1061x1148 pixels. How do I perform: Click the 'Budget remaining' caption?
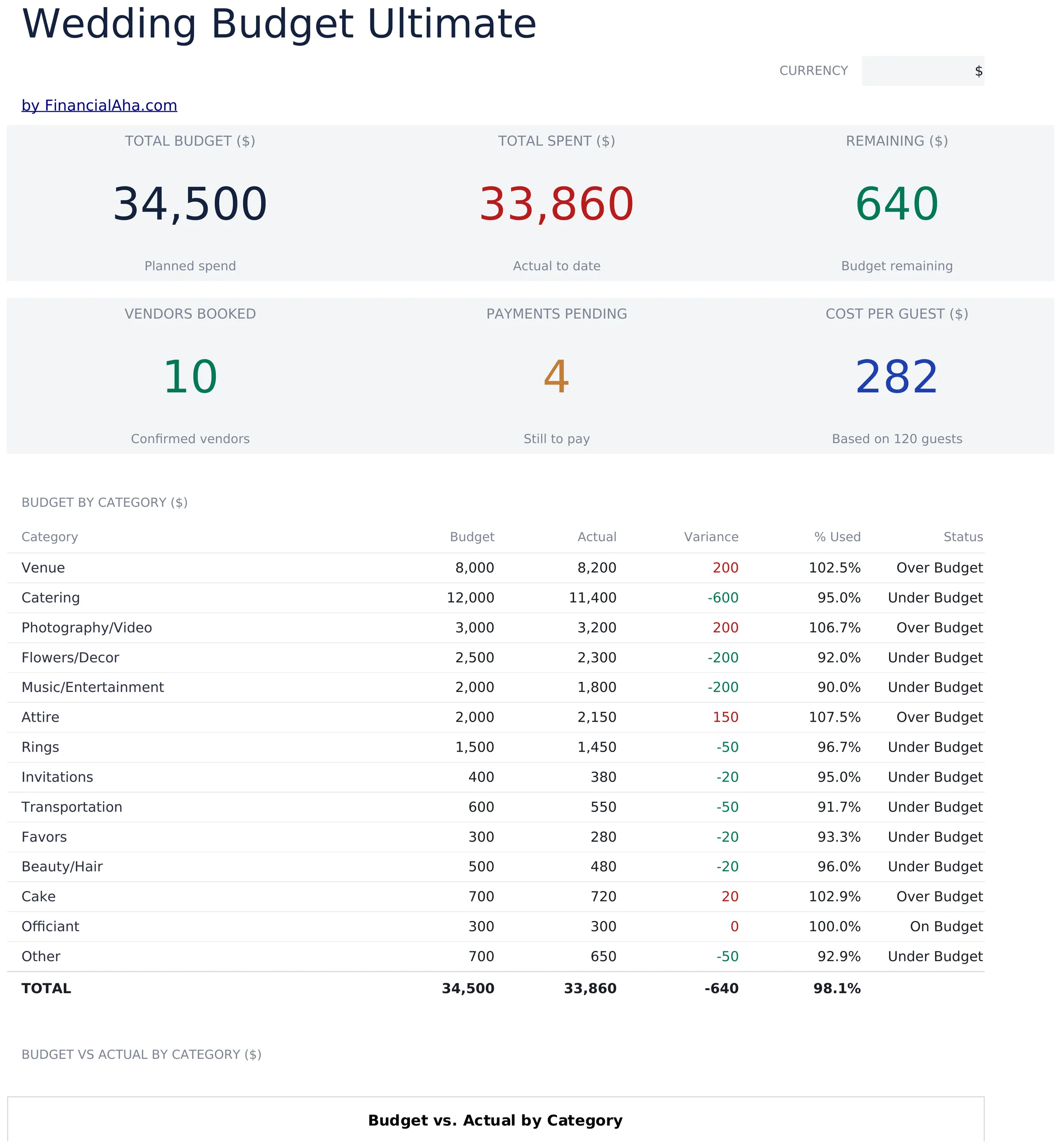tap(897, 266)
